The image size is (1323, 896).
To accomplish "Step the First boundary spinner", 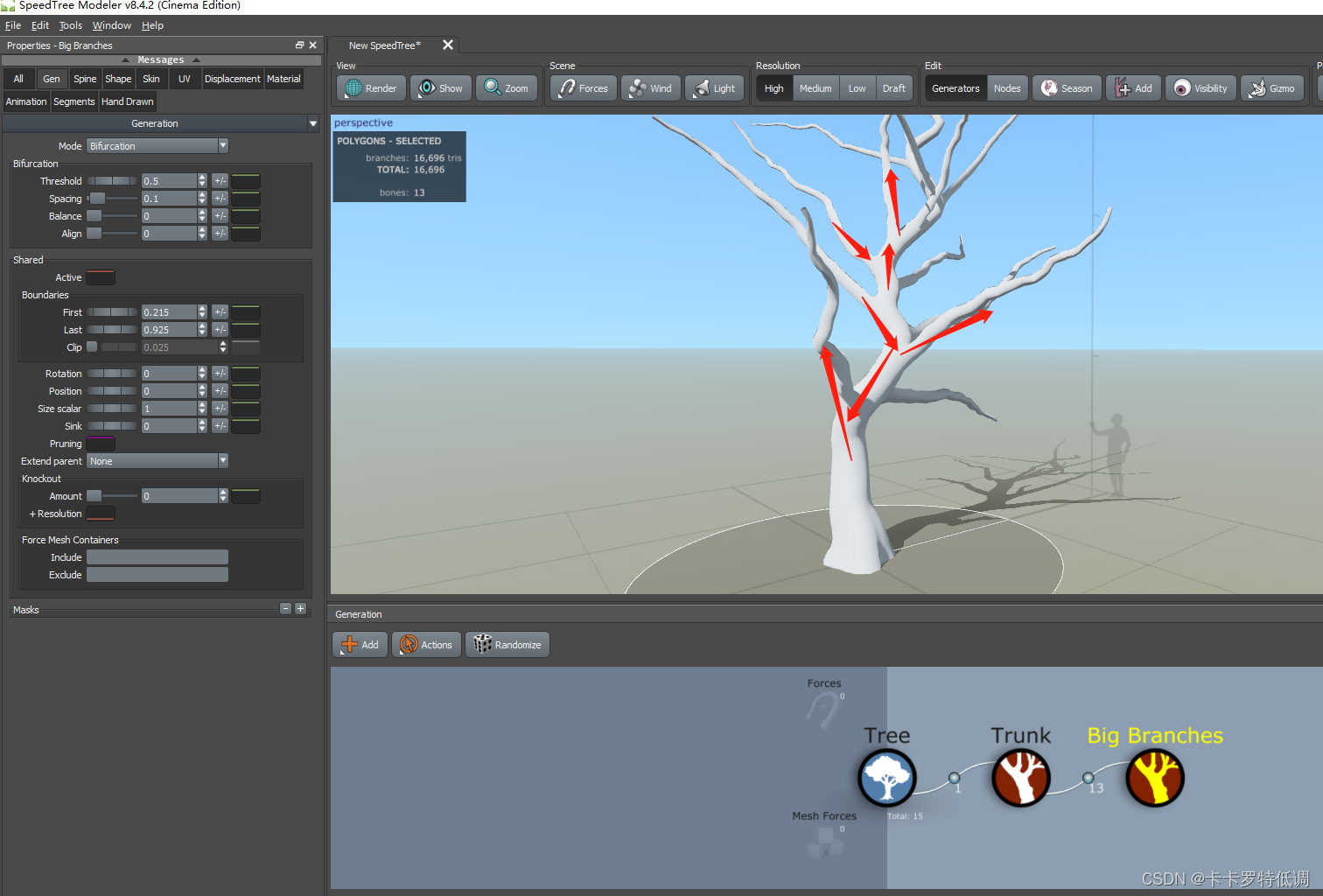I will (x=202, y=312).
